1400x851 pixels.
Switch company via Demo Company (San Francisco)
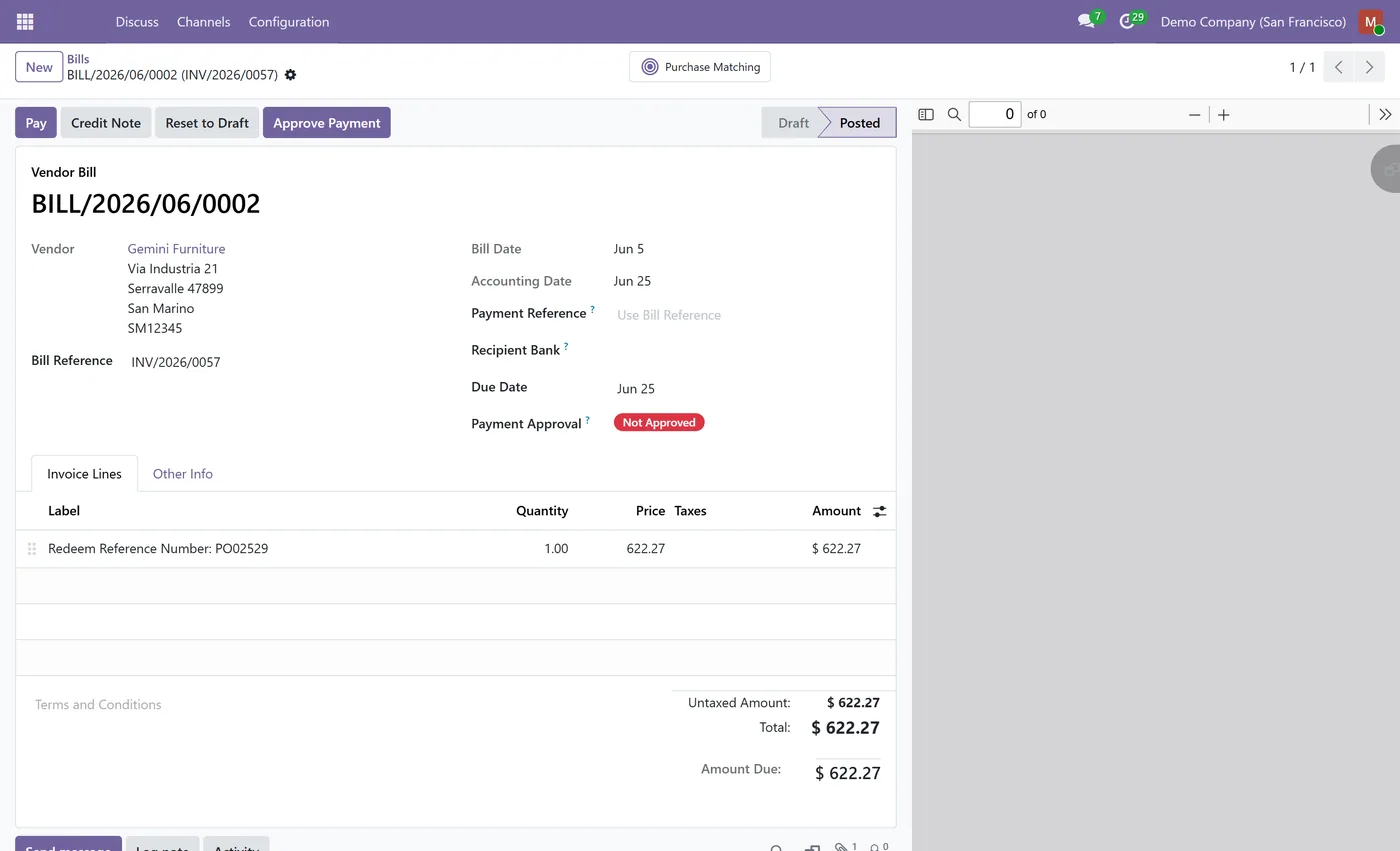pos(1253,21)
